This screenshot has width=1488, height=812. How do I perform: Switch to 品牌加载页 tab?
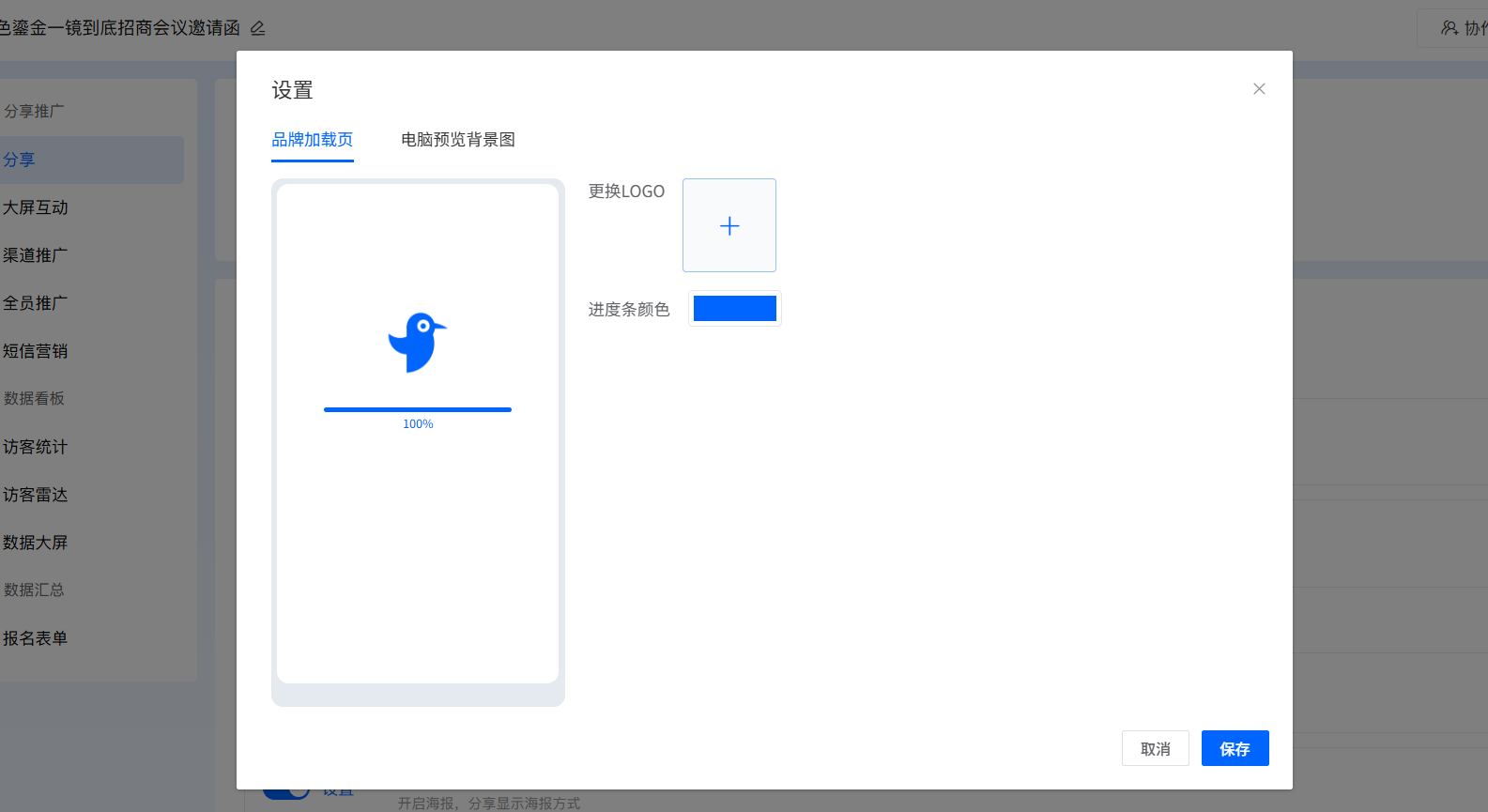(313, 140)
